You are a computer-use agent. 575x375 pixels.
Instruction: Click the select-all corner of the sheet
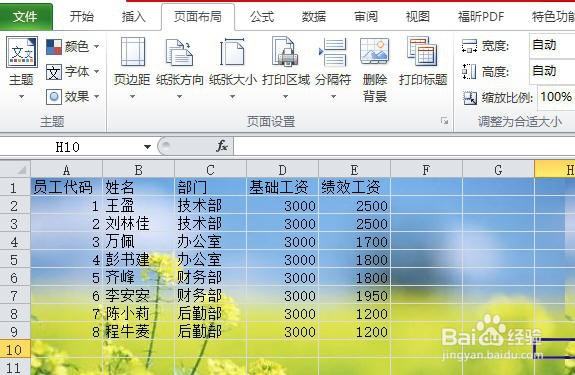coord(15,169)
